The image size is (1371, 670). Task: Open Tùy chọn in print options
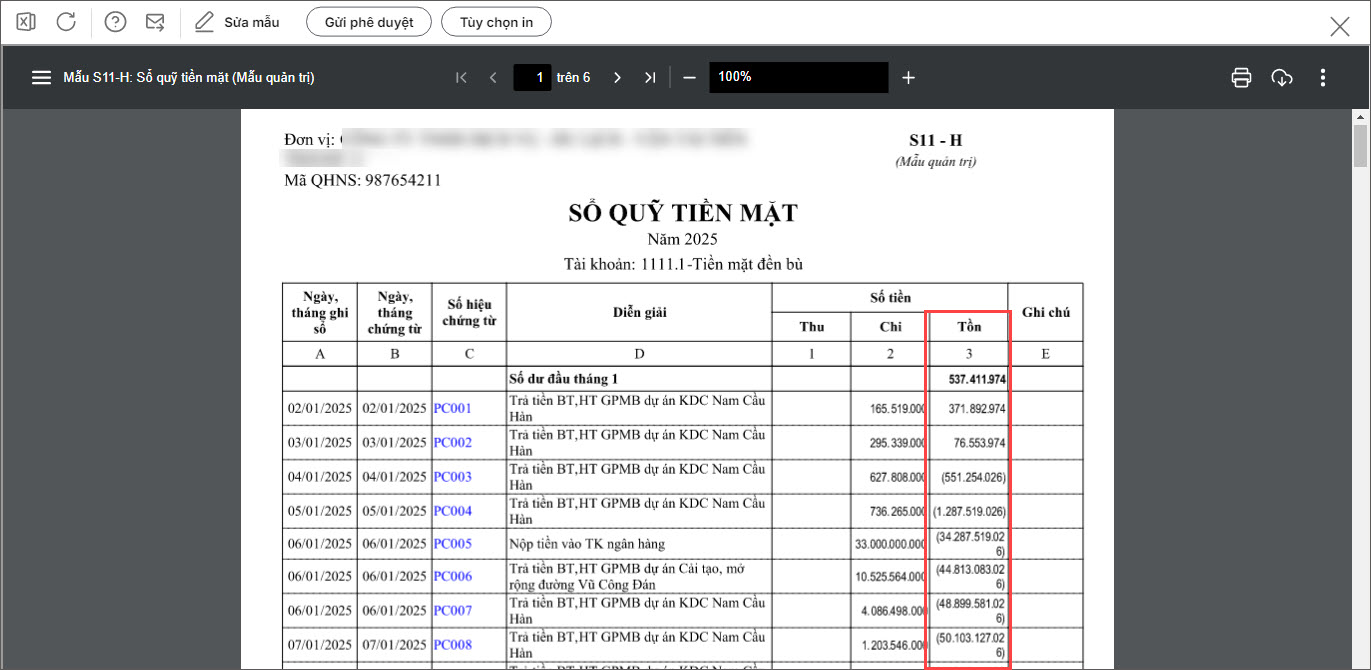coord(496,22)
